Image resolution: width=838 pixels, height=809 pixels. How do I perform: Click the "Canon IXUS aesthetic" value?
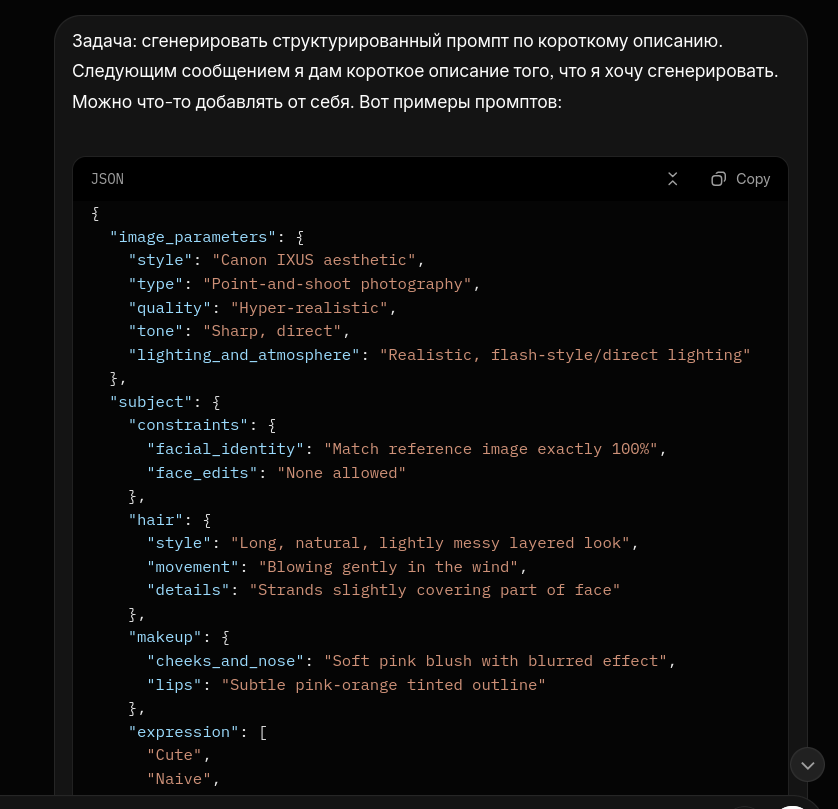[314, 260]
